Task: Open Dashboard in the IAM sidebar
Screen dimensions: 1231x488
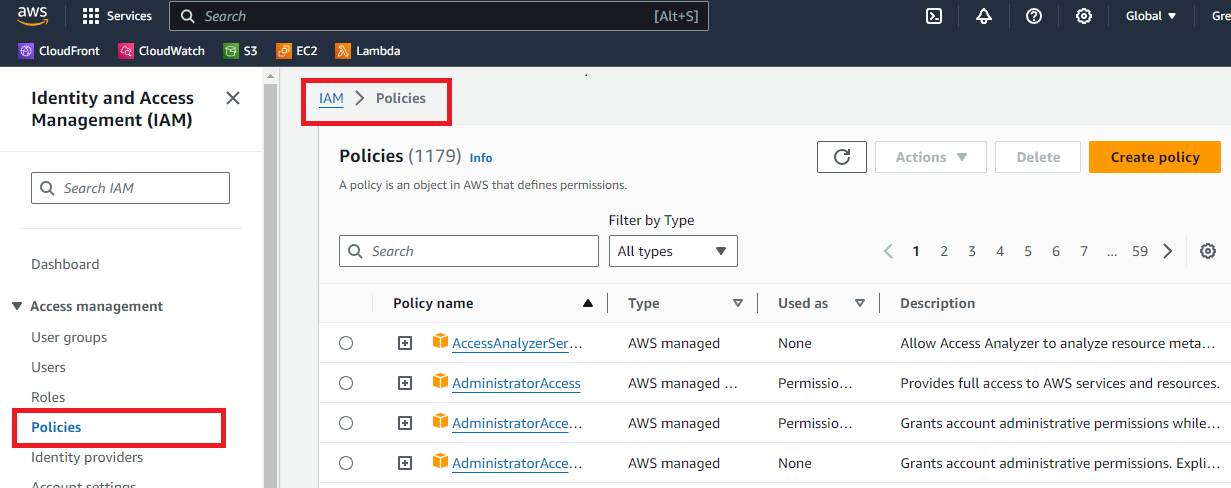Action: point(65,264)
